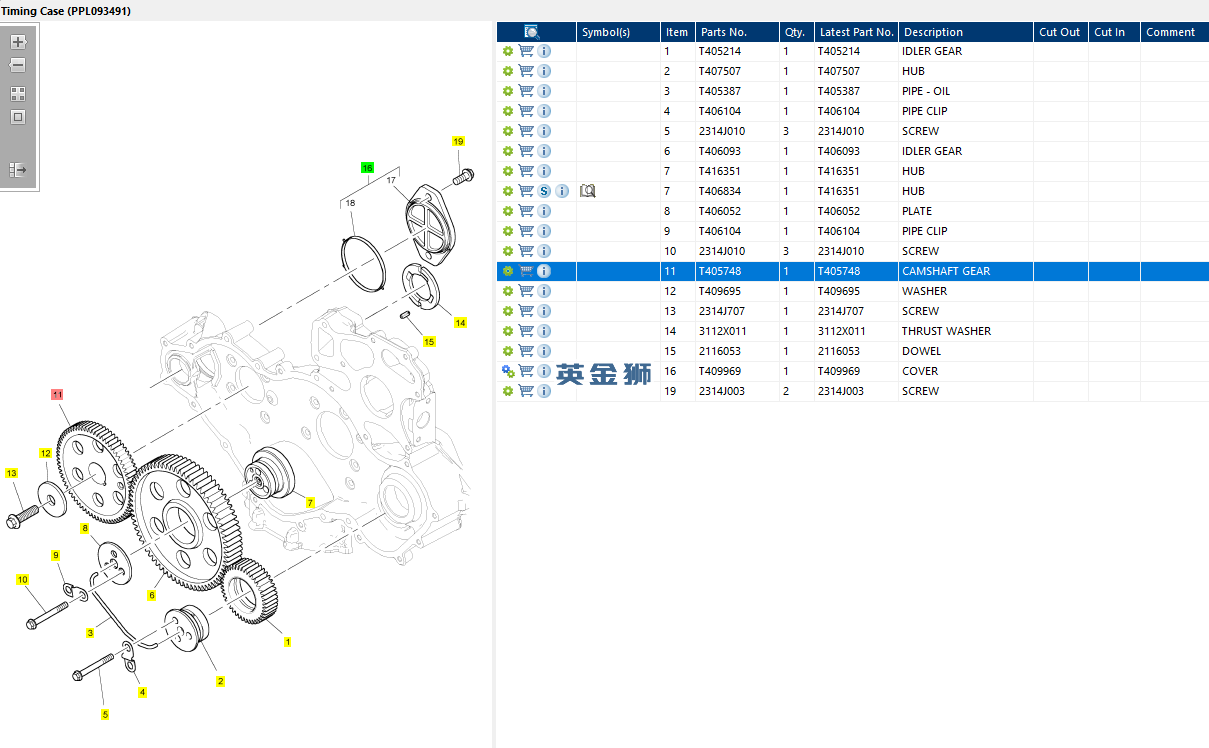Sort by Latest Part No. column header
Viewport: 1209px width, 748px height.
pyautogui.click(x=856, y=32)
